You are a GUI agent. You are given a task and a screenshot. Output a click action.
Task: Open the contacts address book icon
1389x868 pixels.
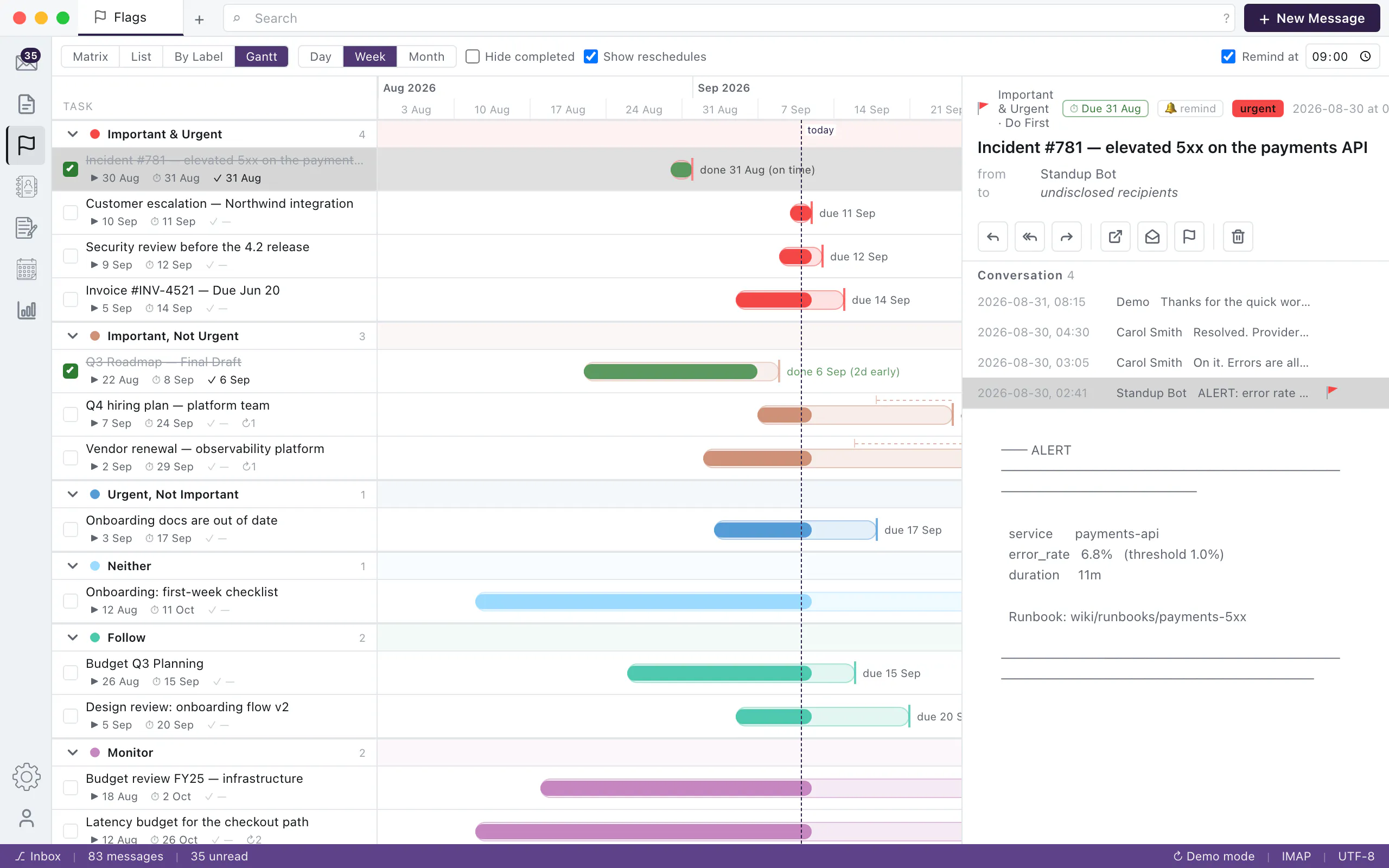tap(27, 186)
